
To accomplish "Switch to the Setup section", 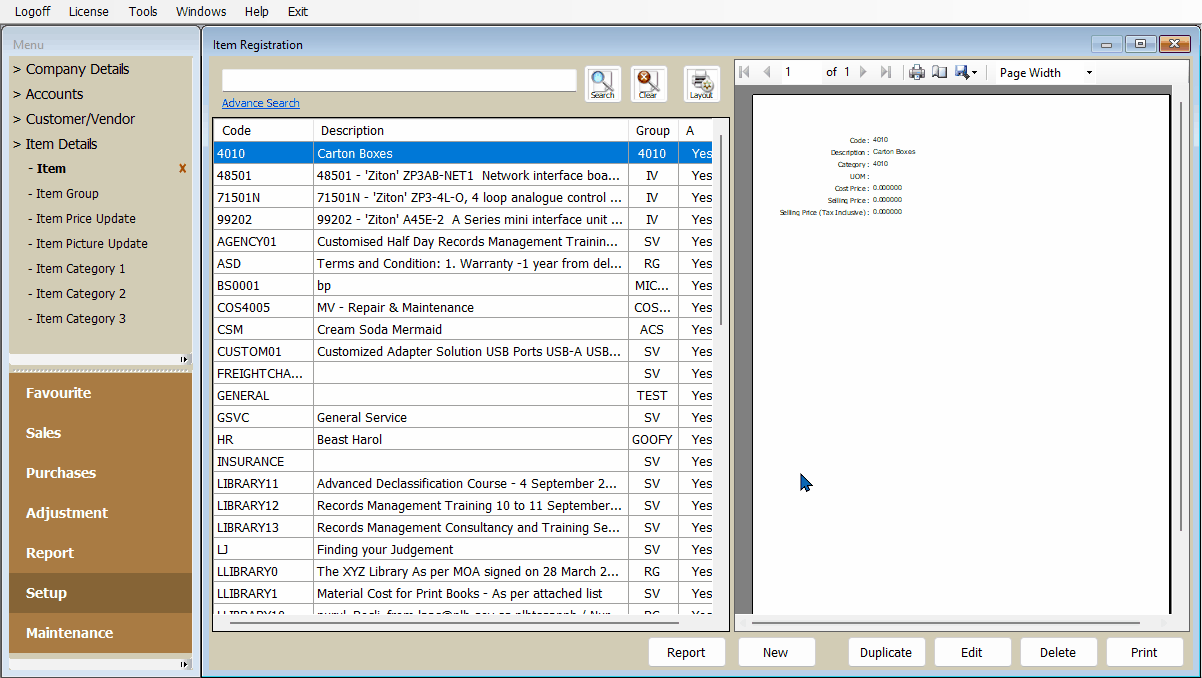I will coord(100,593).
